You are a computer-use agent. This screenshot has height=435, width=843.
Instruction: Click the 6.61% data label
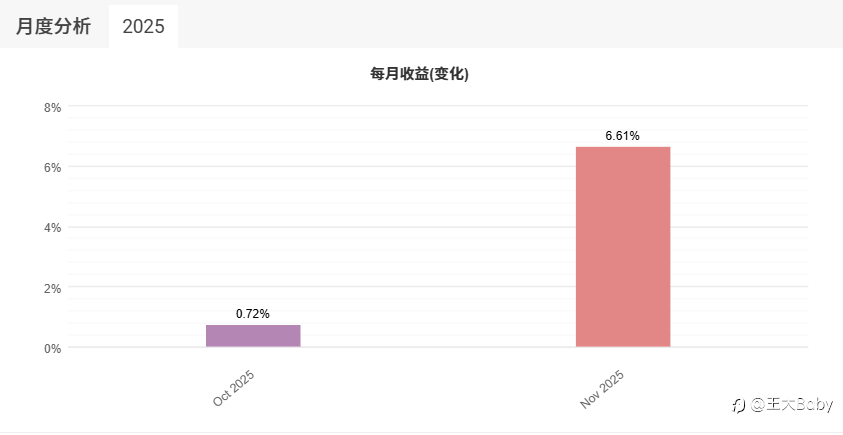click(x=622, y=136)
